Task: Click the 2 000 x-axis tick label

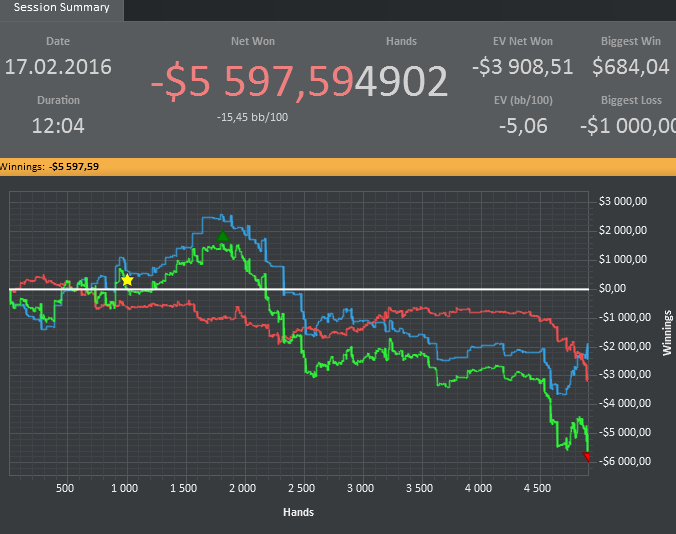Action: (243, 488)
